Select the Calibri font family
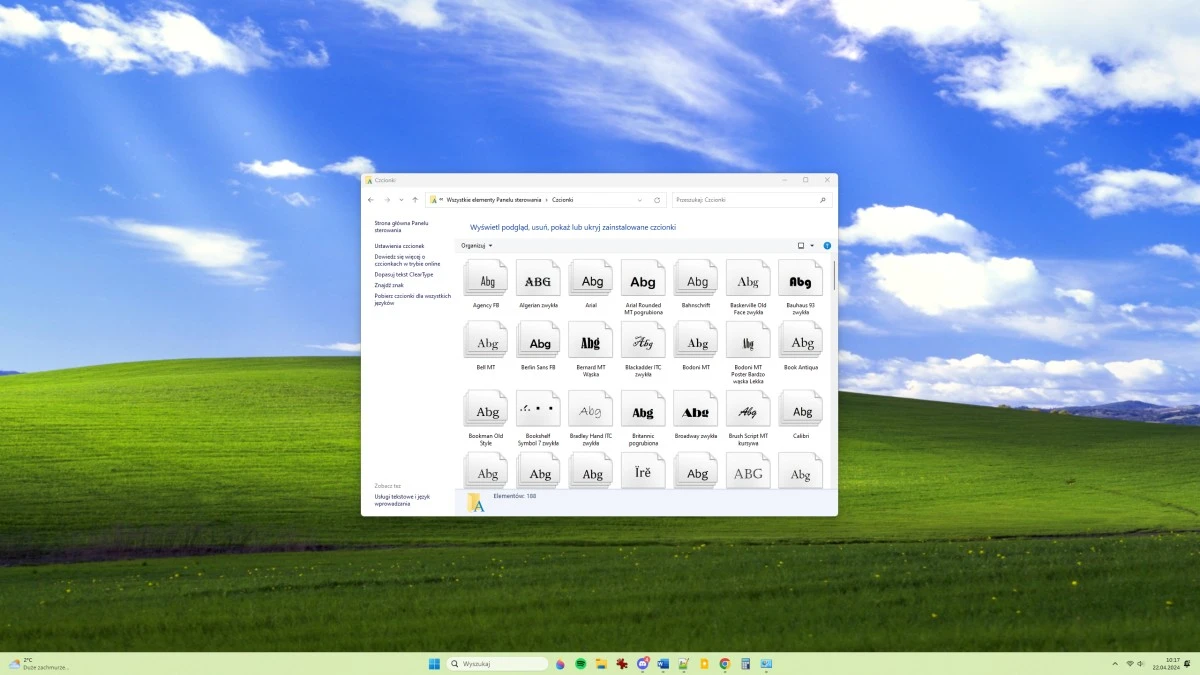Viewport: 1200px width, 675px height. tap(800, 408)
